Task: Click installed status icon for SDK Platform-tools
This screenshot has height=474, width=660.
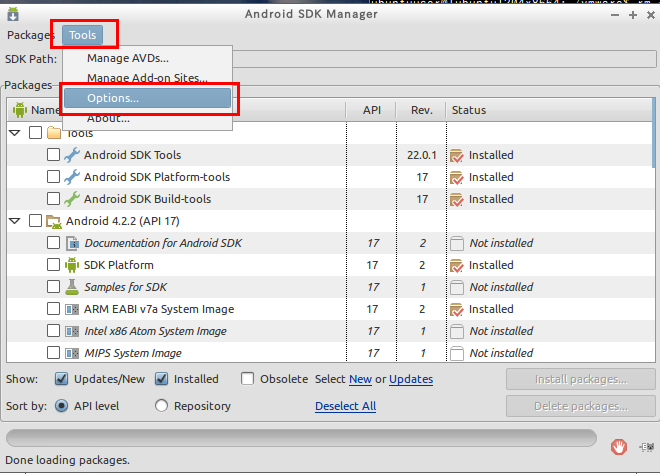Action: click(x=457, y=177)
